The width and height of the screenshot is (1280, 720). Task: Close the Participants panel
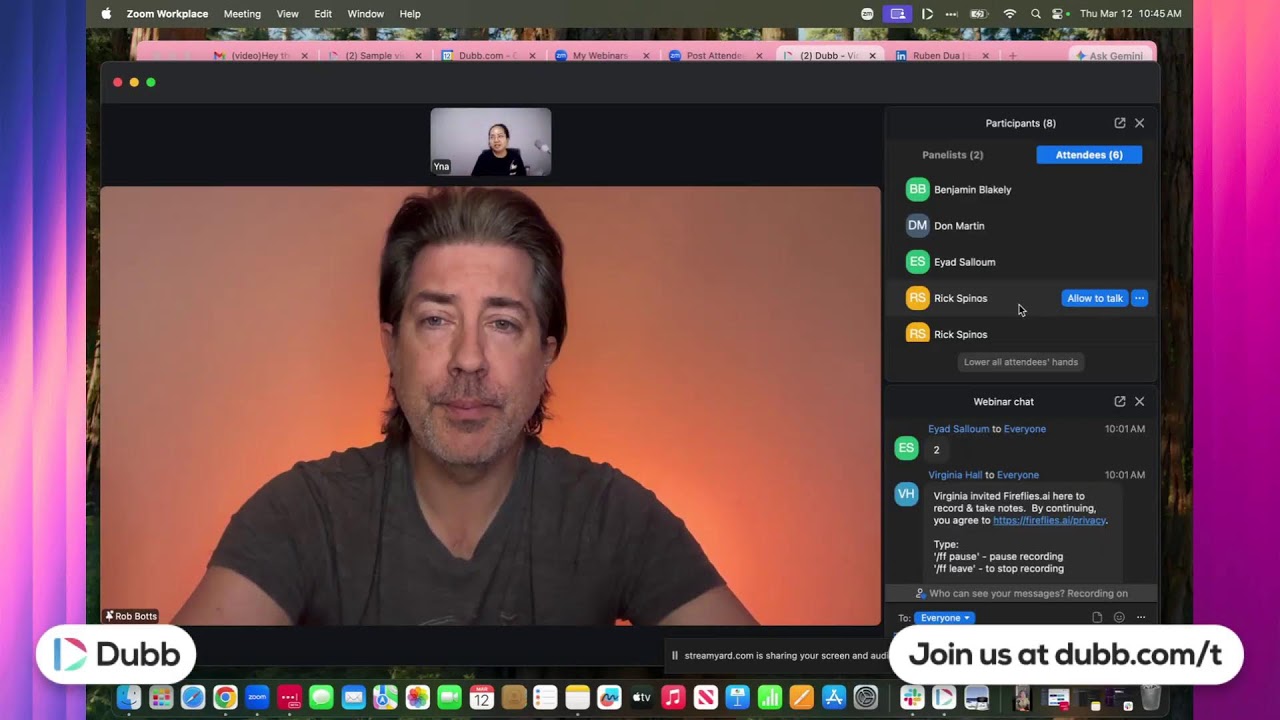[1139, 123]
